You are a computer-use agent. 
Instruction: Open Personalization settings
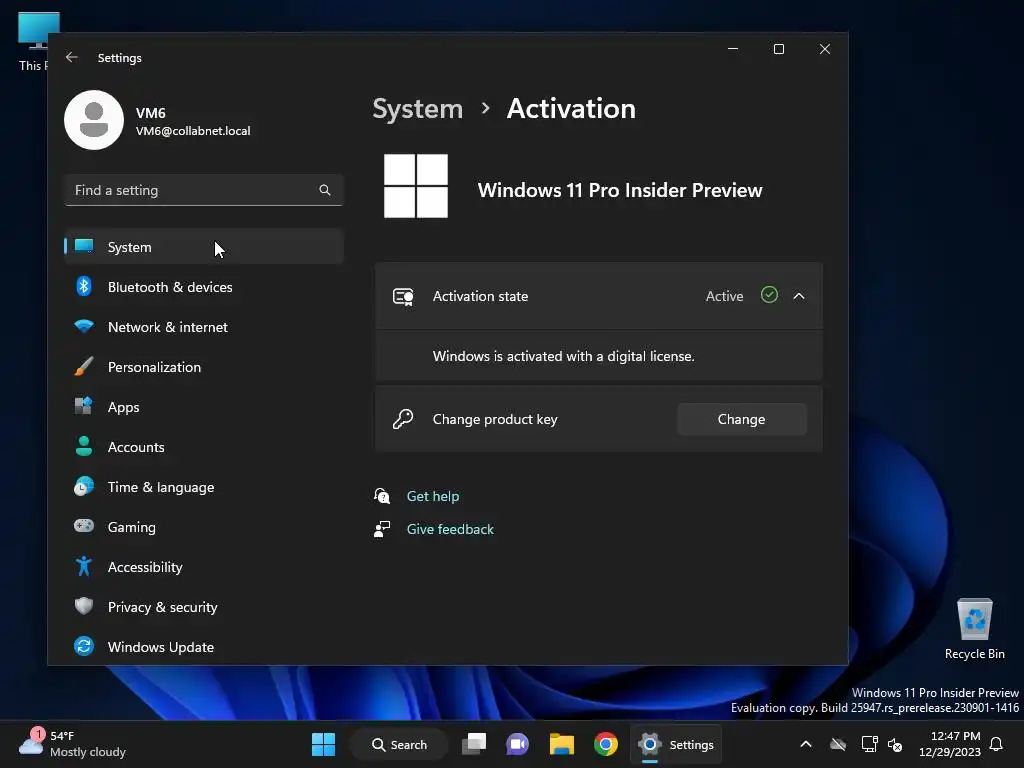(204, 367)
